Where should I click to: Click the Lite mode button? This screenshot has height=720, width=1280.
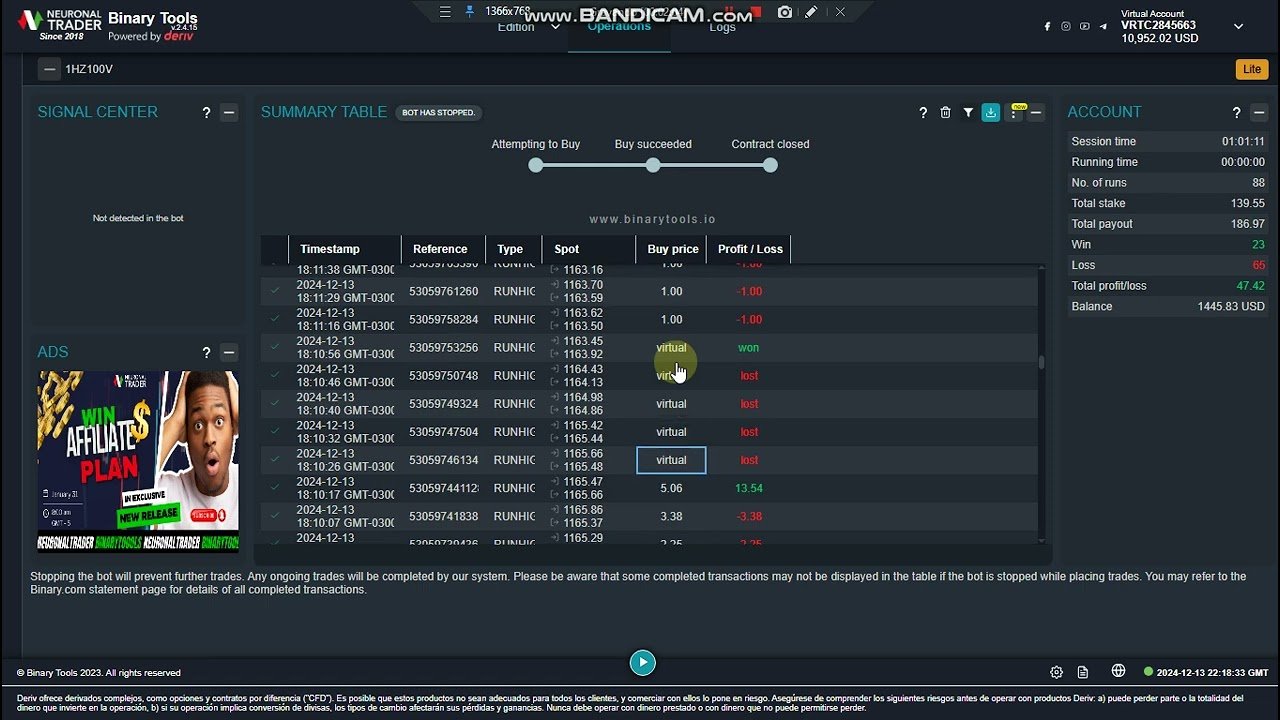(1252, 69)
